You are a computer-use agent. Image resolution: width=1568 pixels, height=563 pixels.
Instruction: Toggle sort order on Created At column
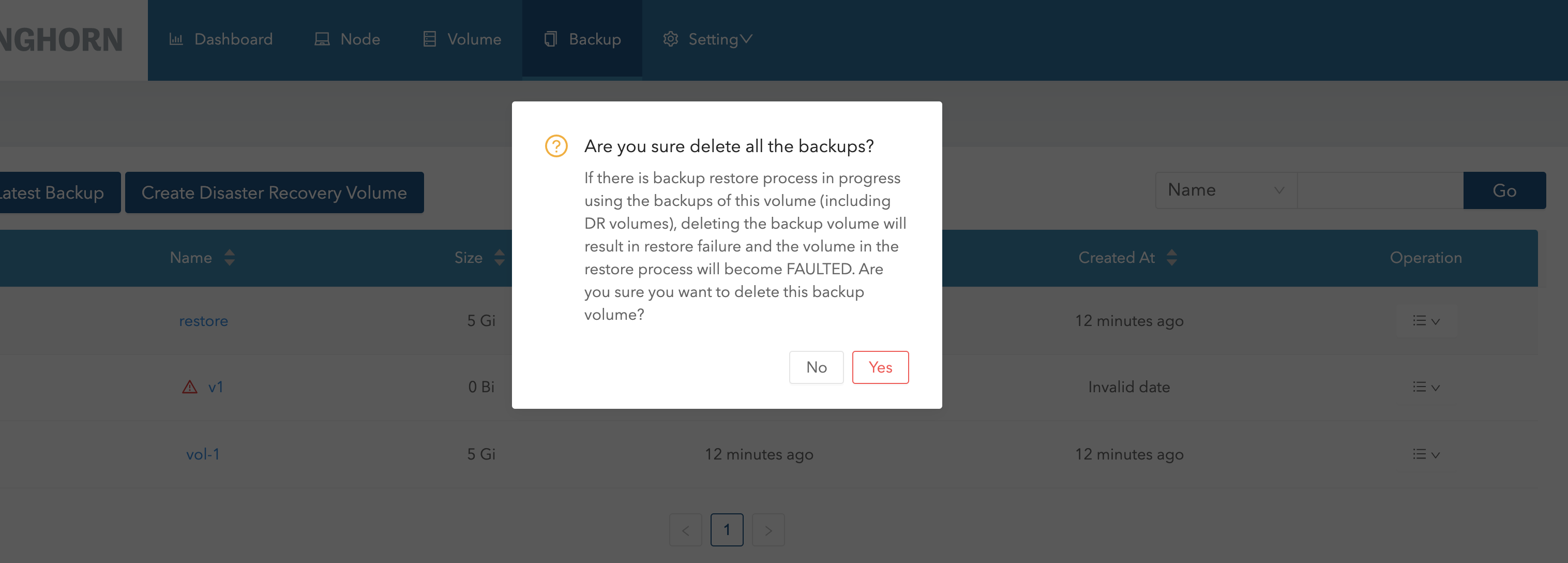tap(1172, 258)
